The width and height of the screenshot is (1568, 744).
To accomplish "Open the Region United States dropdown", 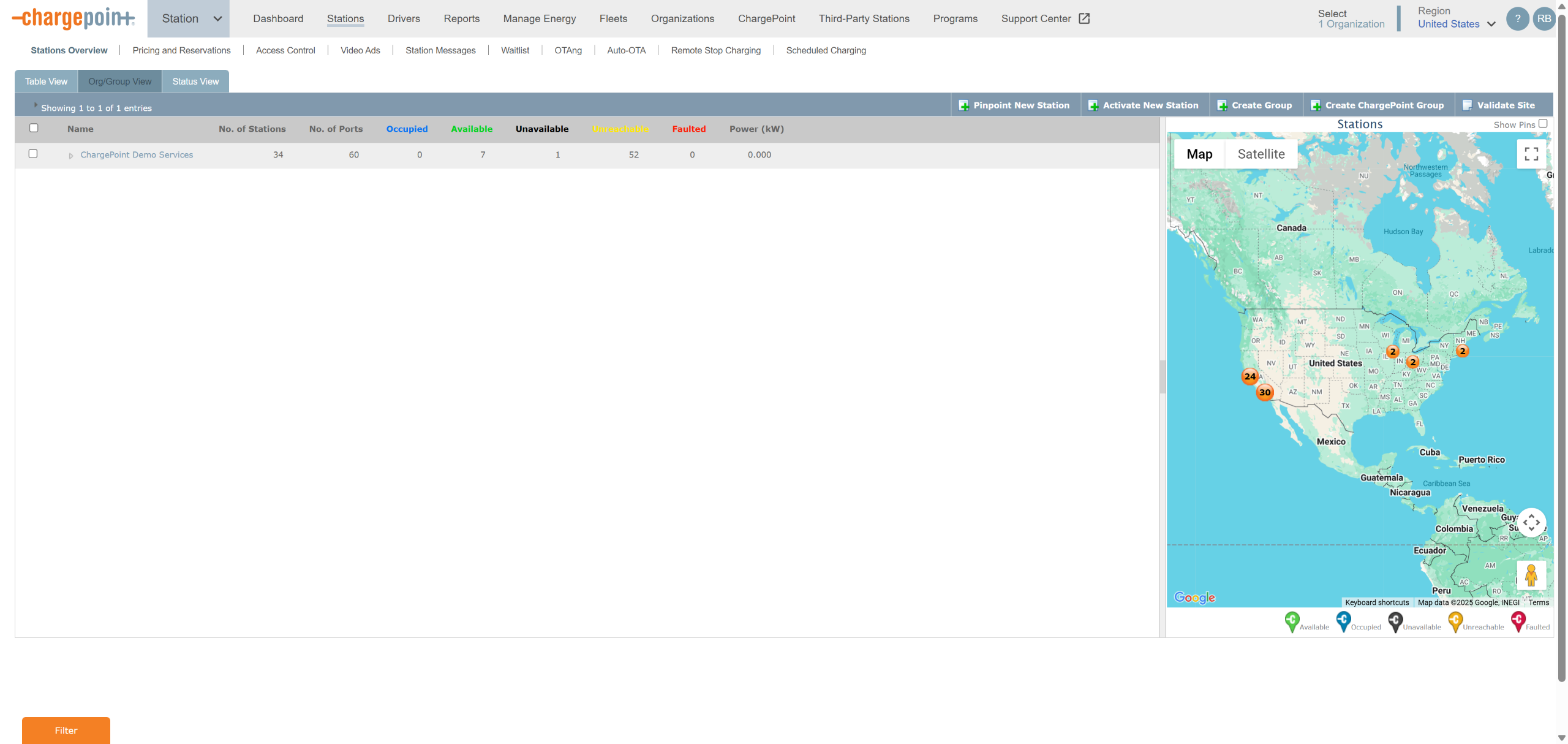I will coord(1457,24).
